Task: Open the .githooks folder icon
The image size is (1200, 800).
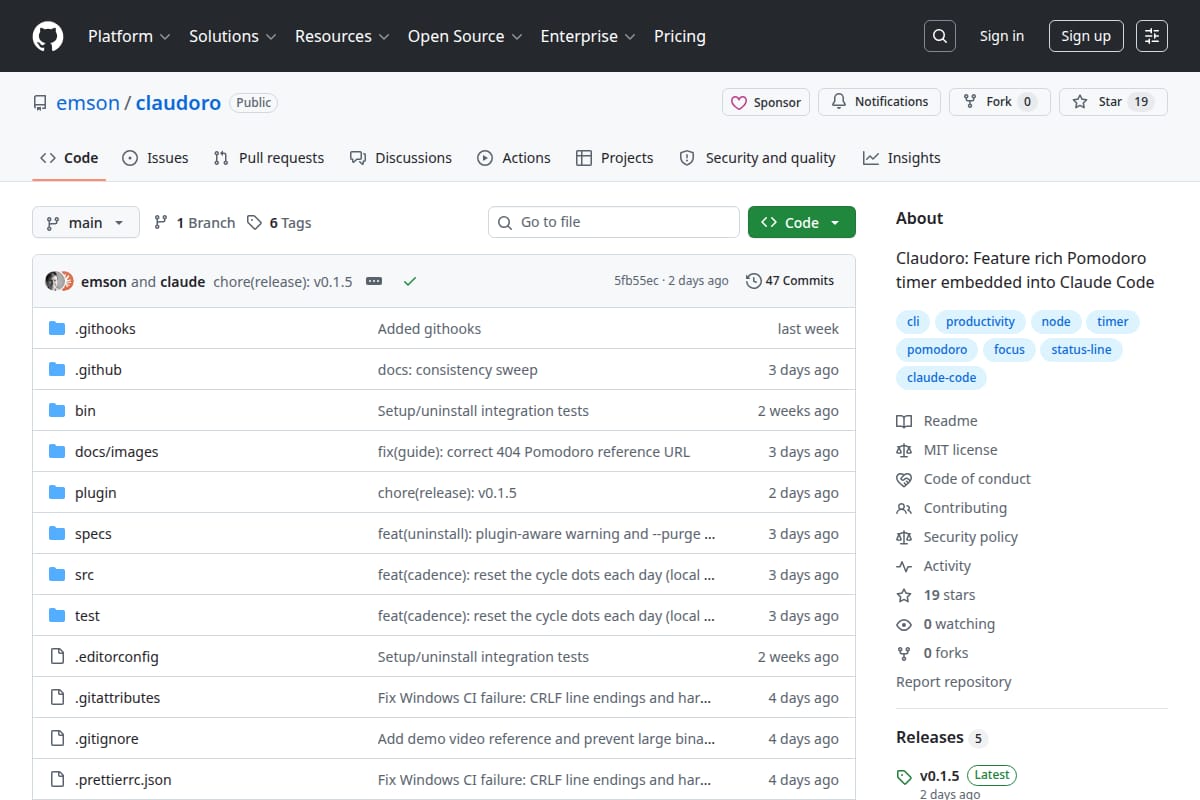Action: pyautogui.click(x=57, y=329)
